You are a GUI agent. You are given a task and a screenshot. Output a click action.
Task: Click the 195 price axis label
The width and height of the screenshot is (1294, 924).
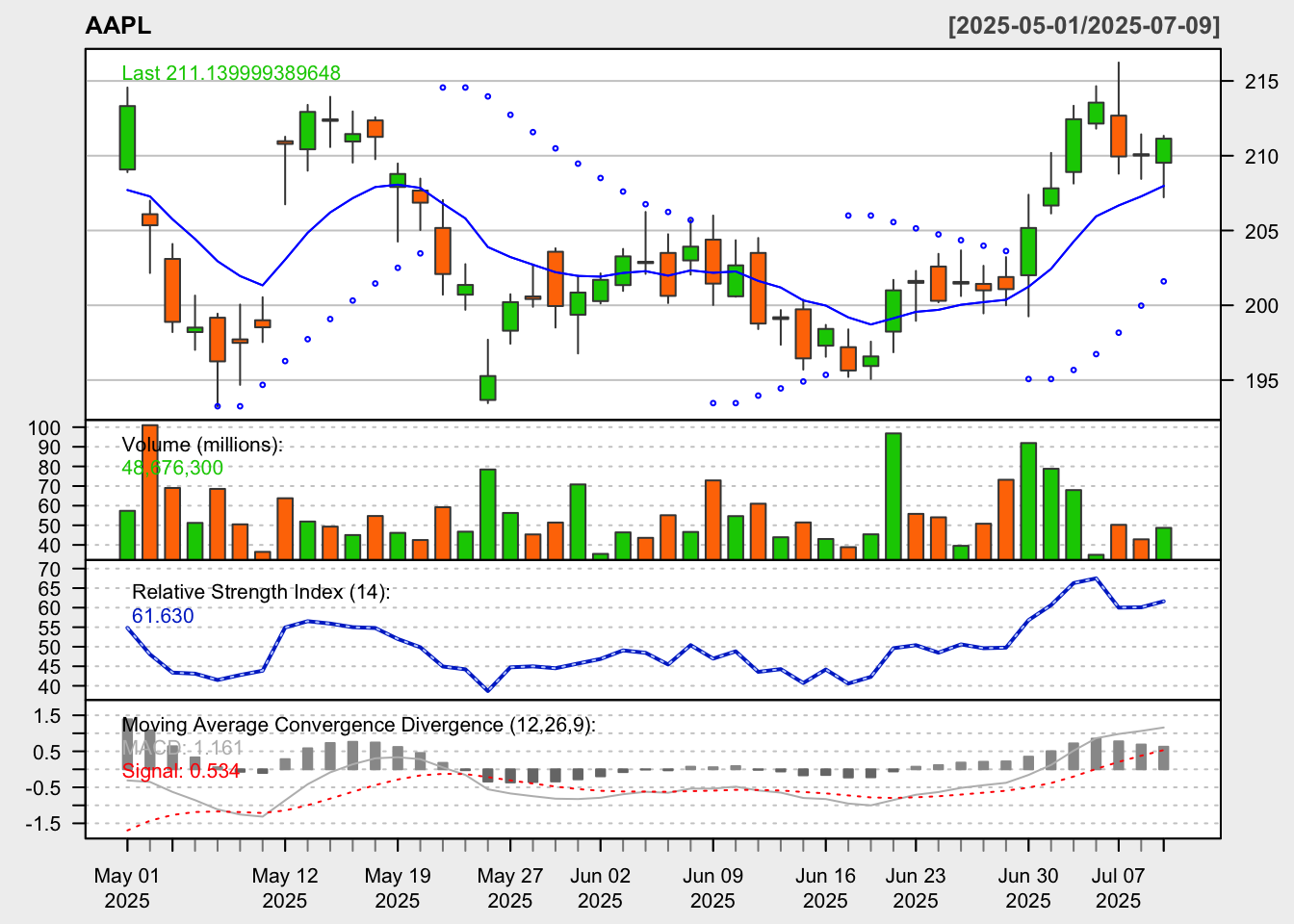[x=1261, y=380]
